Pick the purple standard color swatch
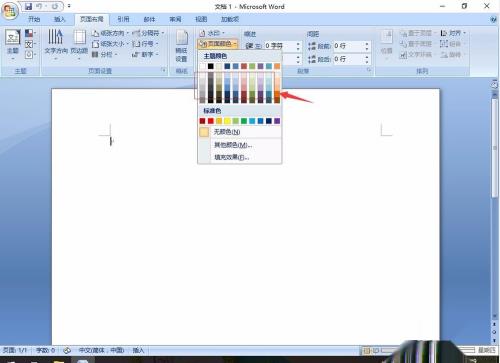This screenshot has height=363, width=500. pos(277,121)
